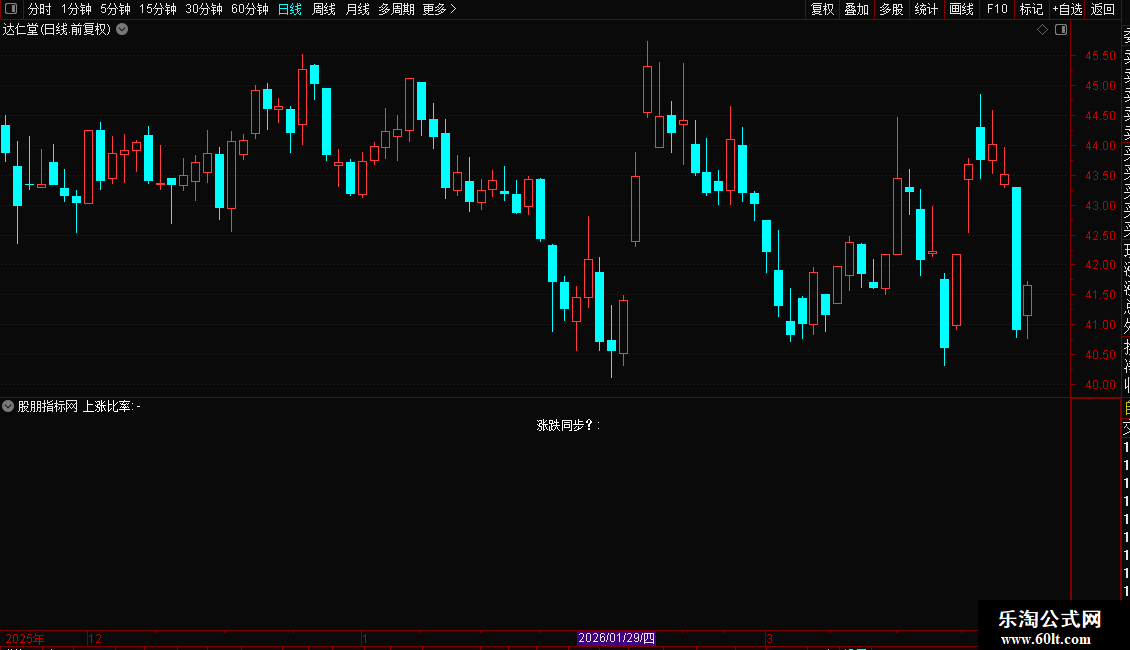1130x650 pixels.
Task: Switch to 分时 intraday view
Action: tap(40, 9)
